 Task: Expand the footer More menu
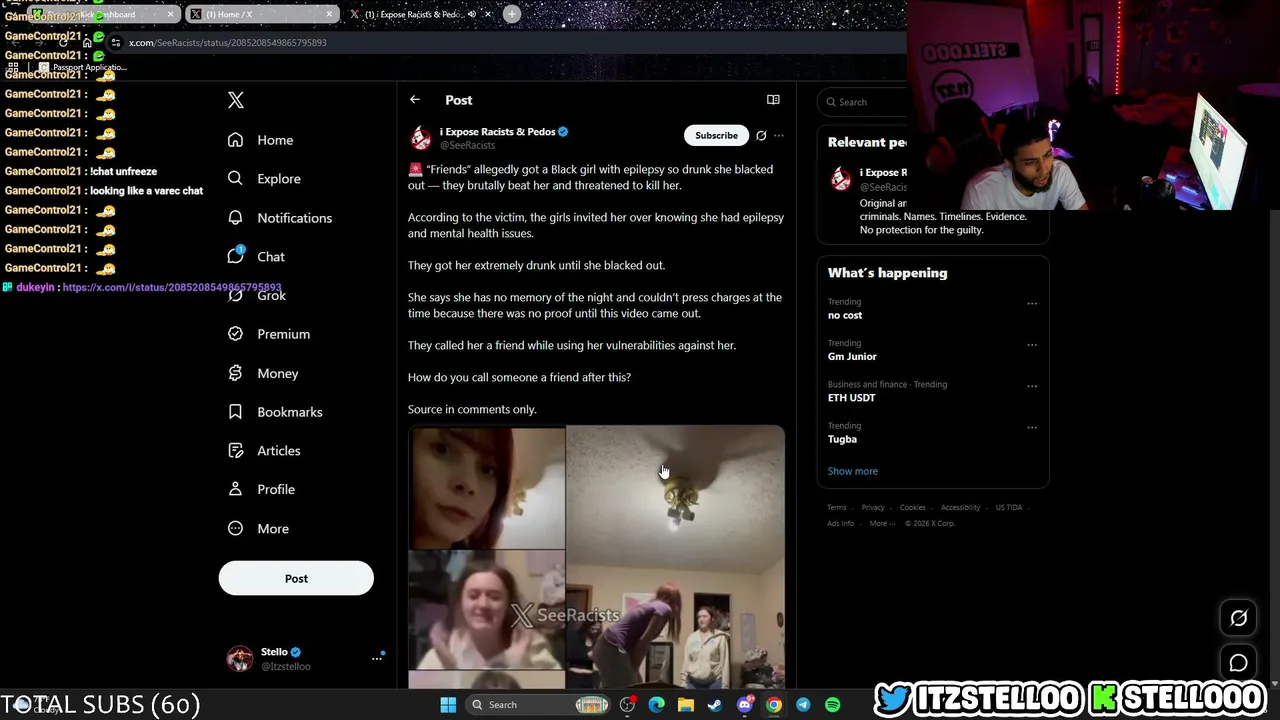(880, 524)
